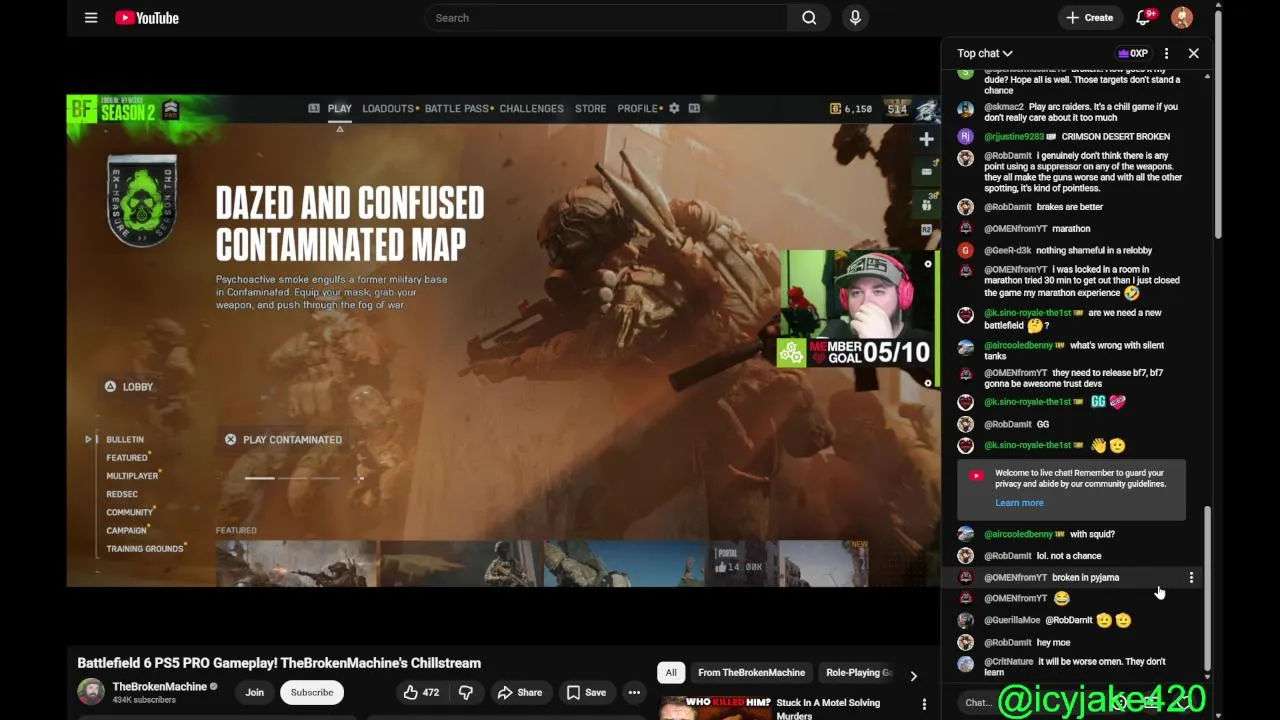1280x720 pixels.
Task: Like the video with thumbs up
Action: (420, 692)
